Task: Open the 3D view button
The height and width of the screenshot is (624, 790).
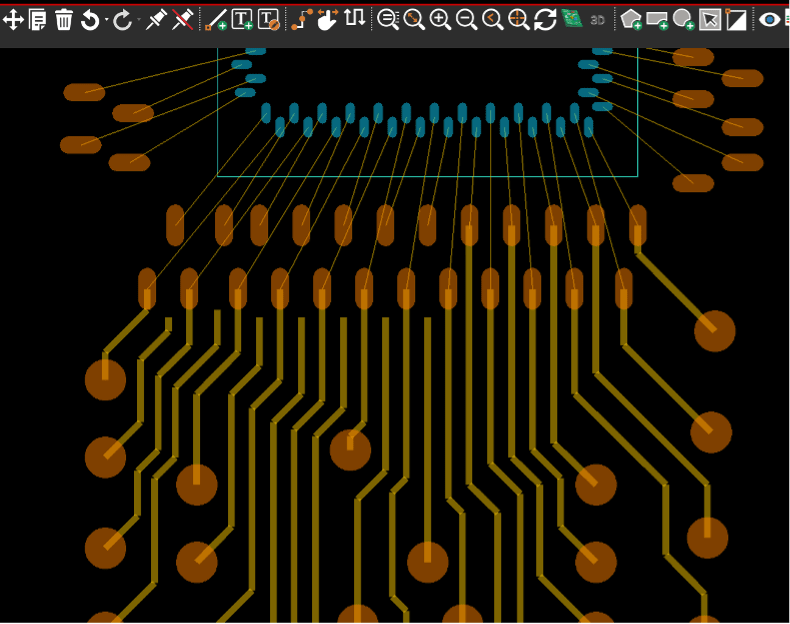Action: click(597, 20)
